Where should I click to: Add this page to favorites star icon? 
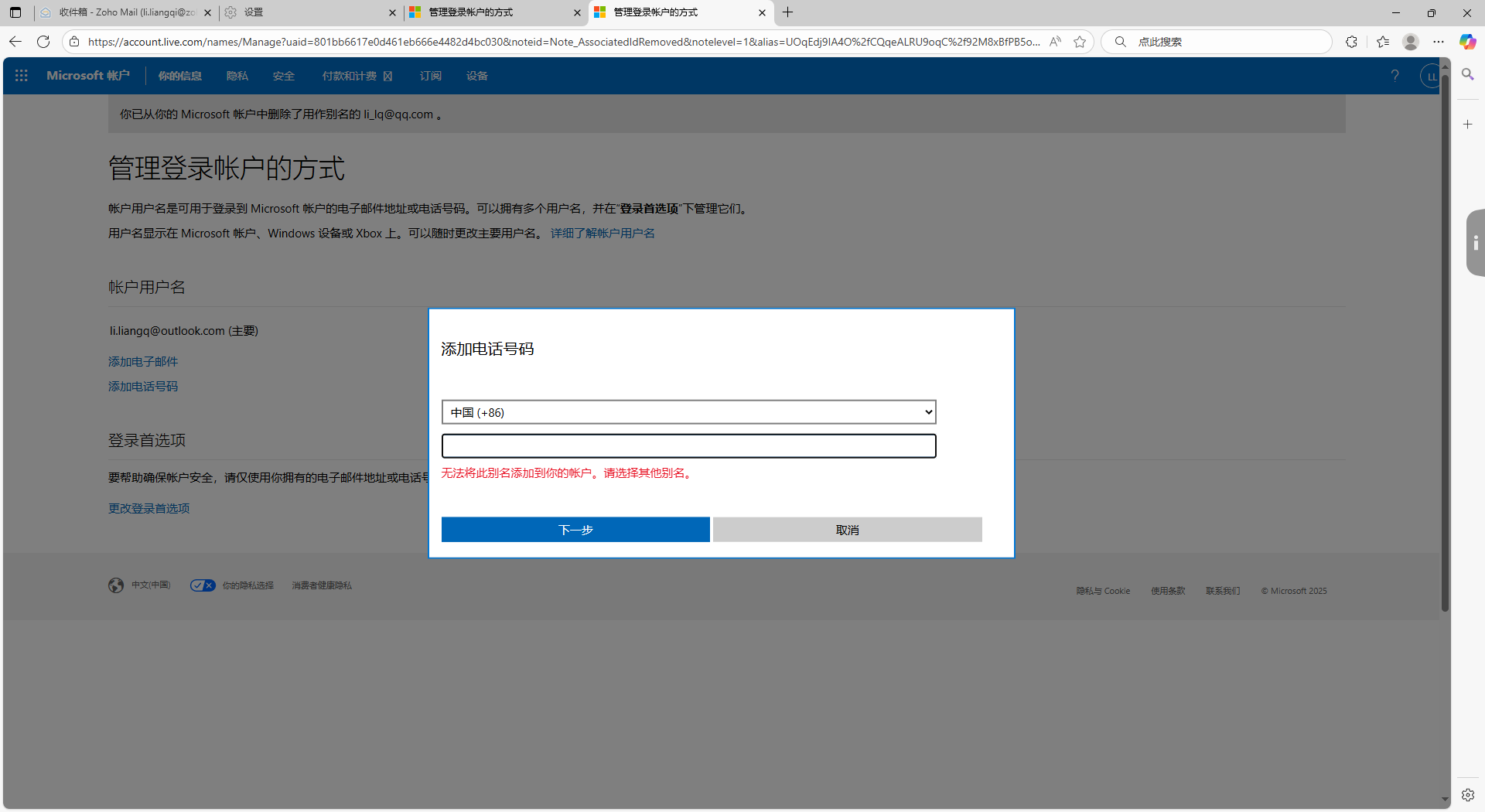point(1080,42)
